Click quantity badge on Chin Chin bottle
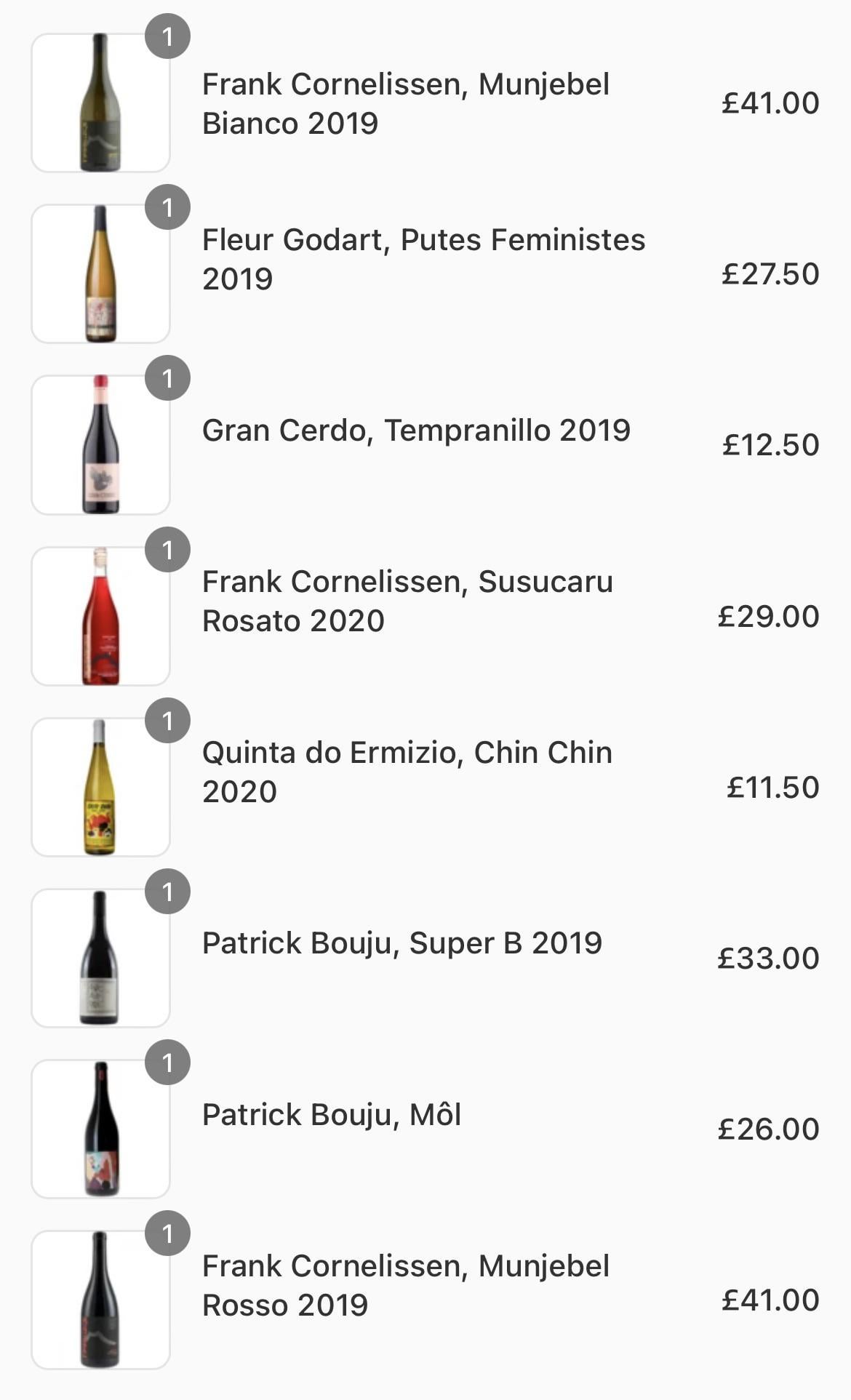 tap(167, 721)
